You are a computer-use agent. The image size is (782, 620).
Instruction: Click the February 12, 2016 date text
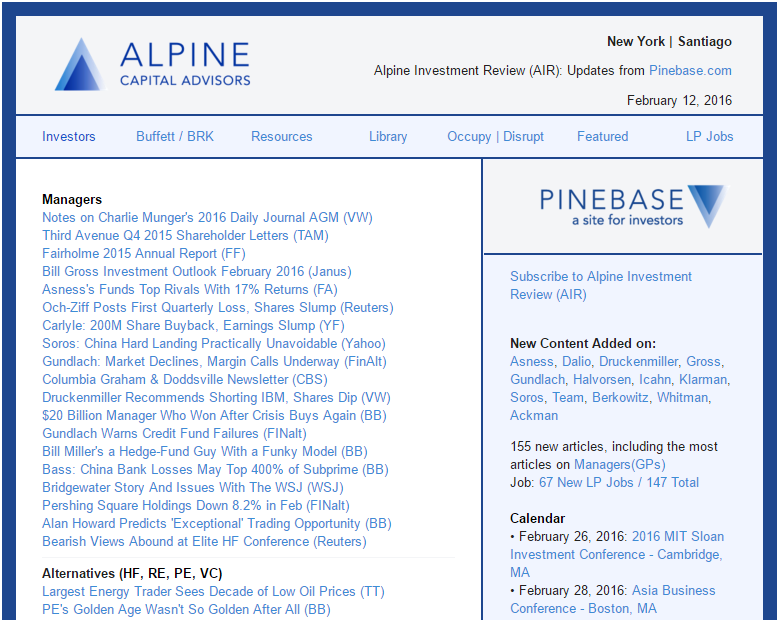(679, 101)
